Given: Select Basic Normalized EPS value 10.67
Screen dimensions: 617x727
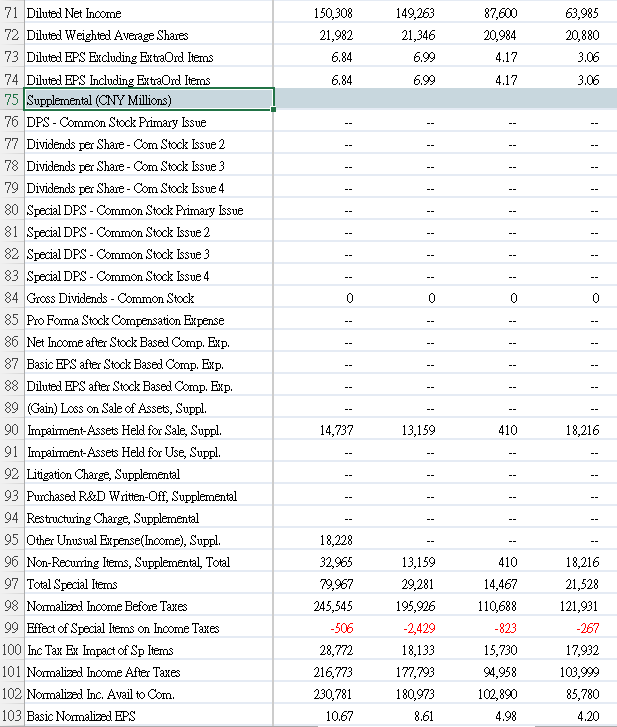Looking at the screenshot, I should (339, 716).
